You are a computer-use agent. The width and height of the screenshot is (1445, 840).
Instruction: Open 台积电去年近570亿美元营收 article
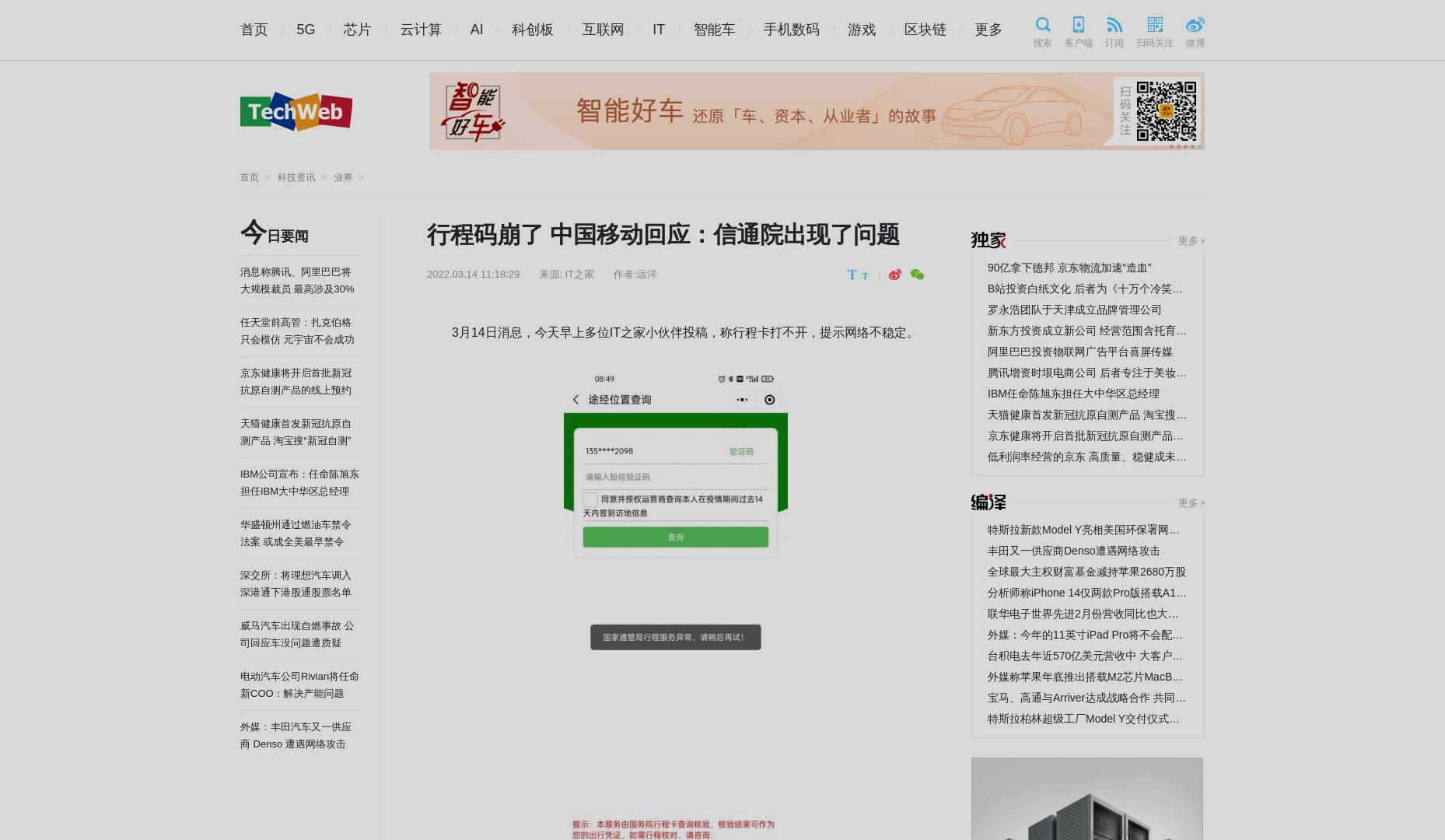[1085, 656]
